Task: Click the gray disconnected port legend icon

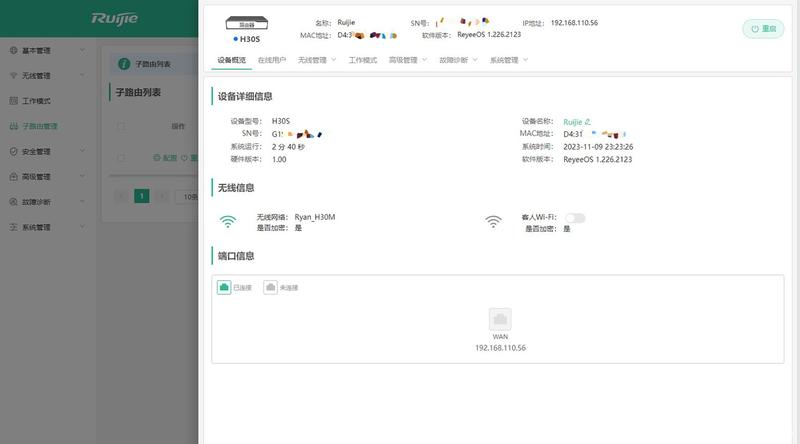Action: [270, 287]
